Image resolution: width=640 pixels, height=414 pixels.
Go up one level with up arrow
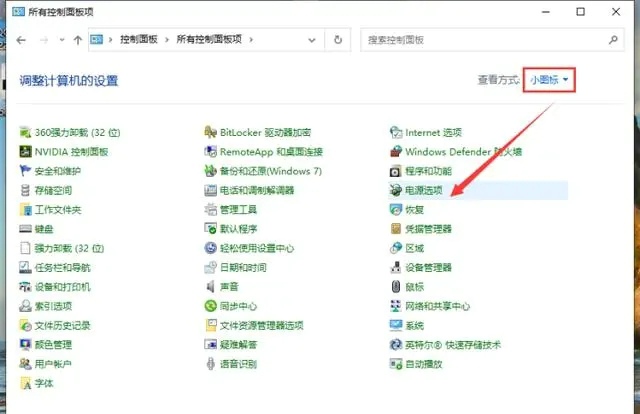[78, 40]
